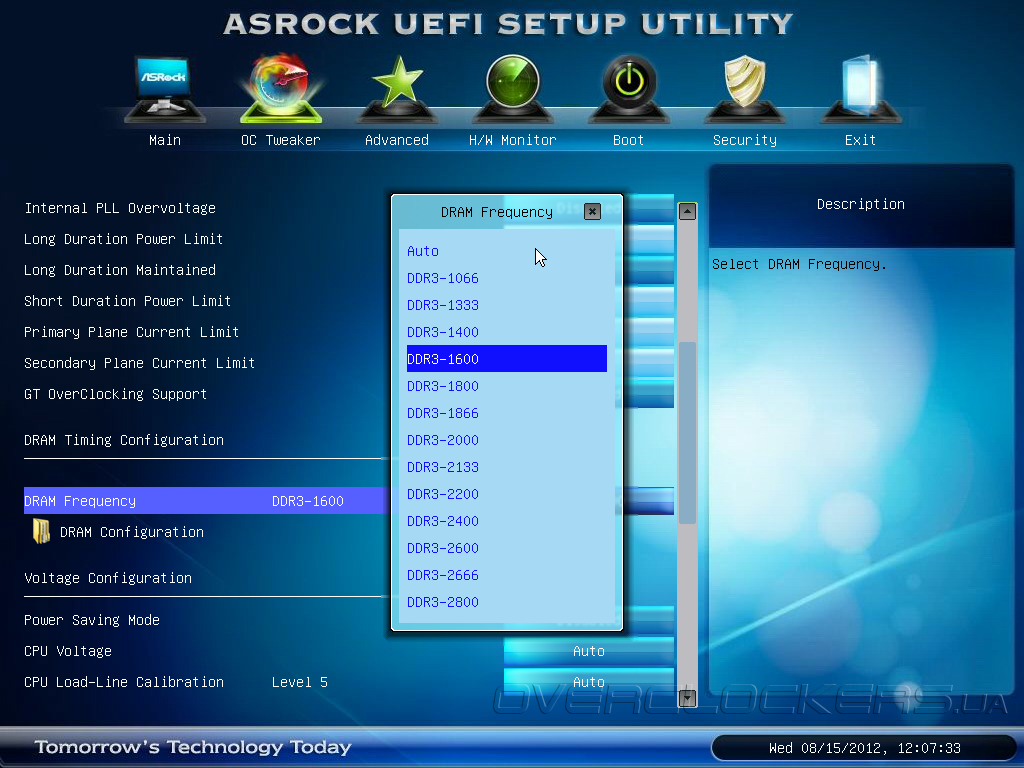Switch to the Main tab label
This screenshot has height=768, width=1024.
point(165,140)
